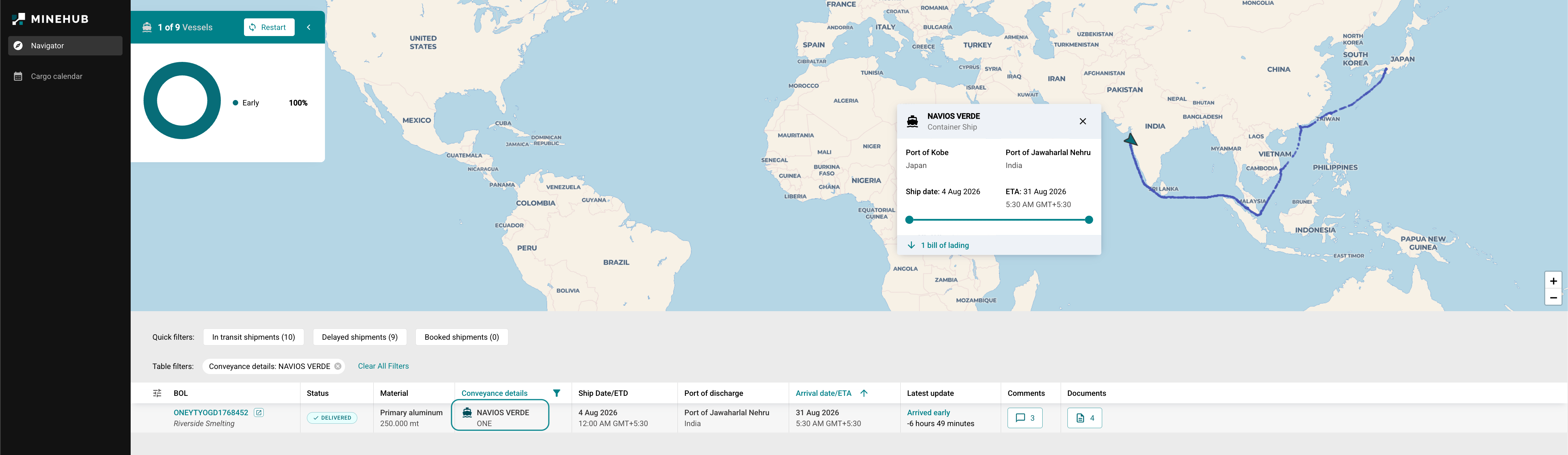The width and height of the screenshot is (1568, 455).
Task: Toggle the Arrival date/ETA sort arrow
Action: coord(864,393)
